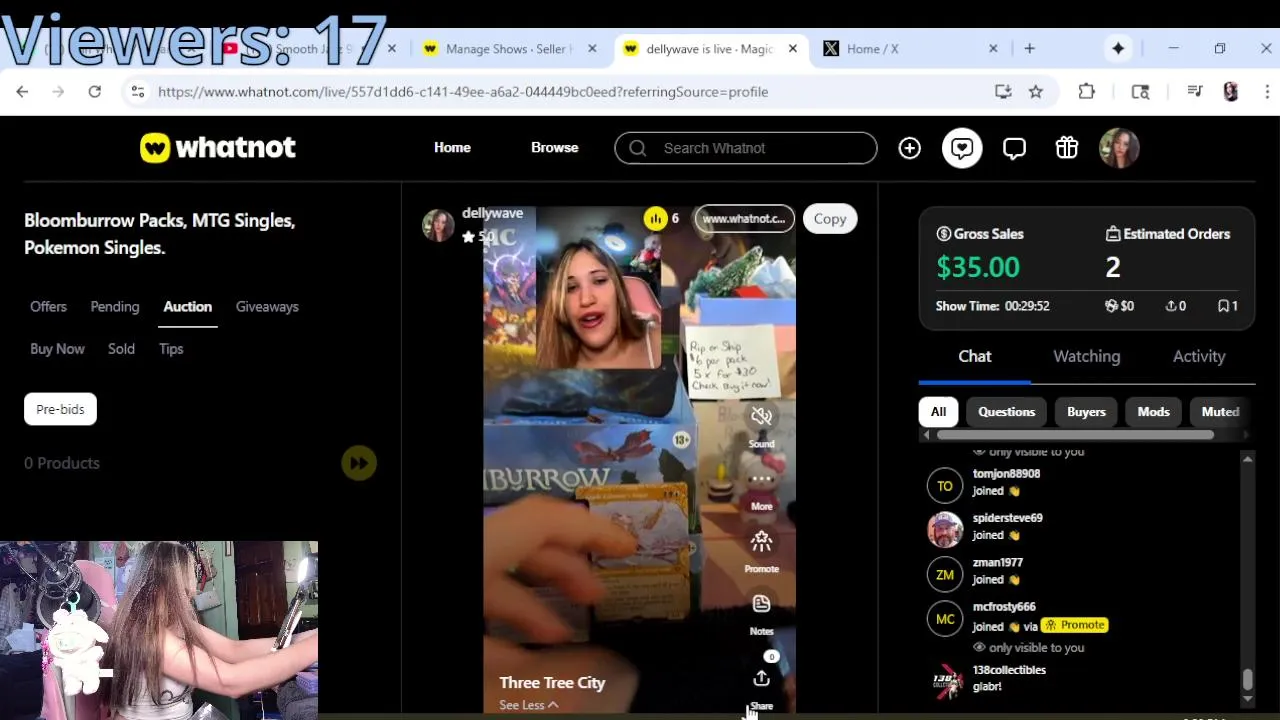Select the Chat tab

pos(975,356)
